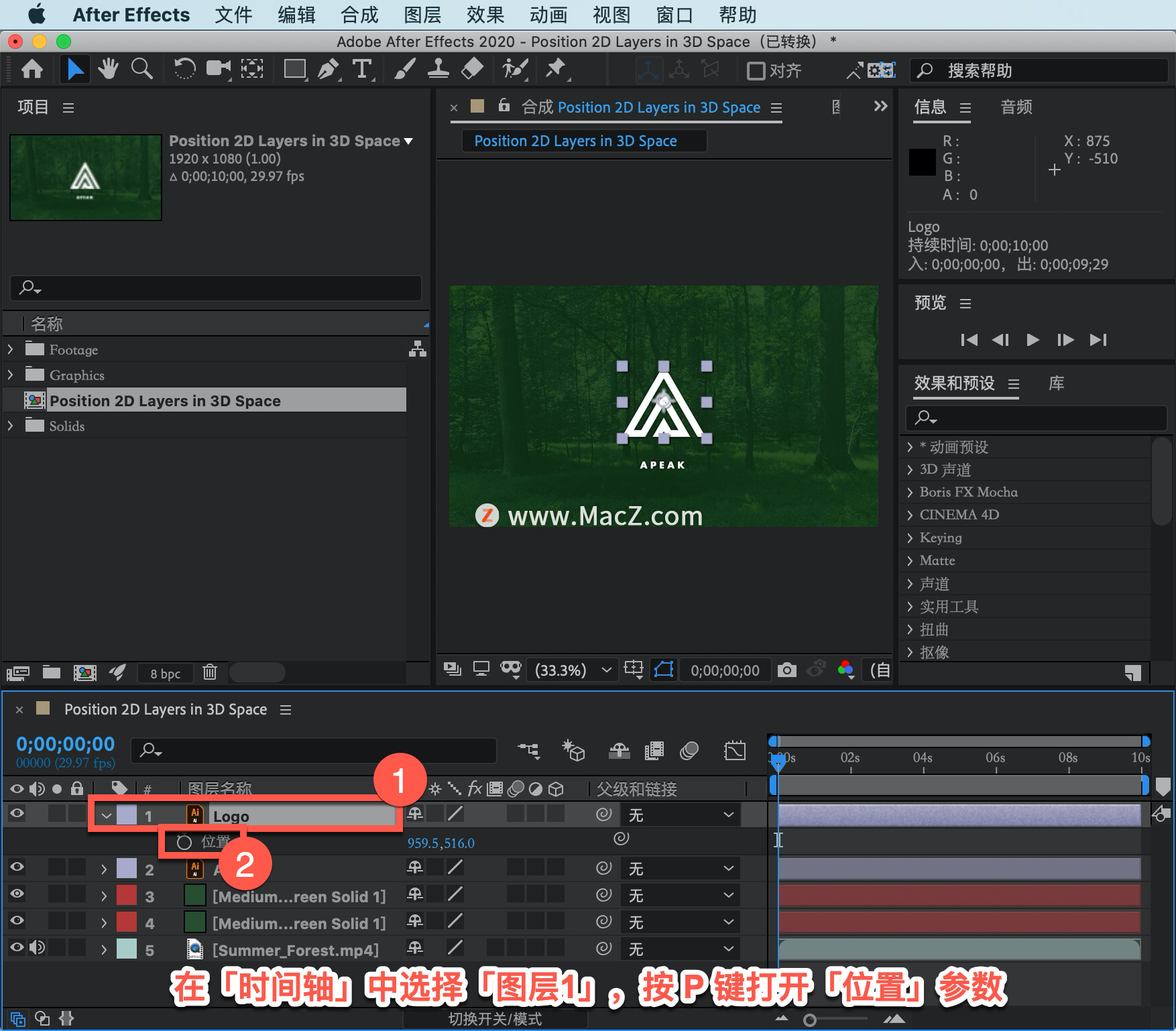Screen dimensions: 1176x1031
Task: Switch to the 音频 tab
Action: [x=1016, y=107]
